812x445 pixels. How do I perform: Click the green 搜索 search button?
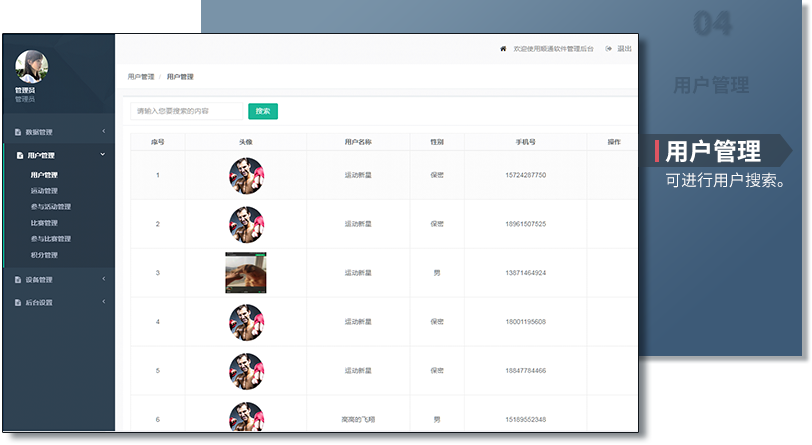[x=262, y=111]
